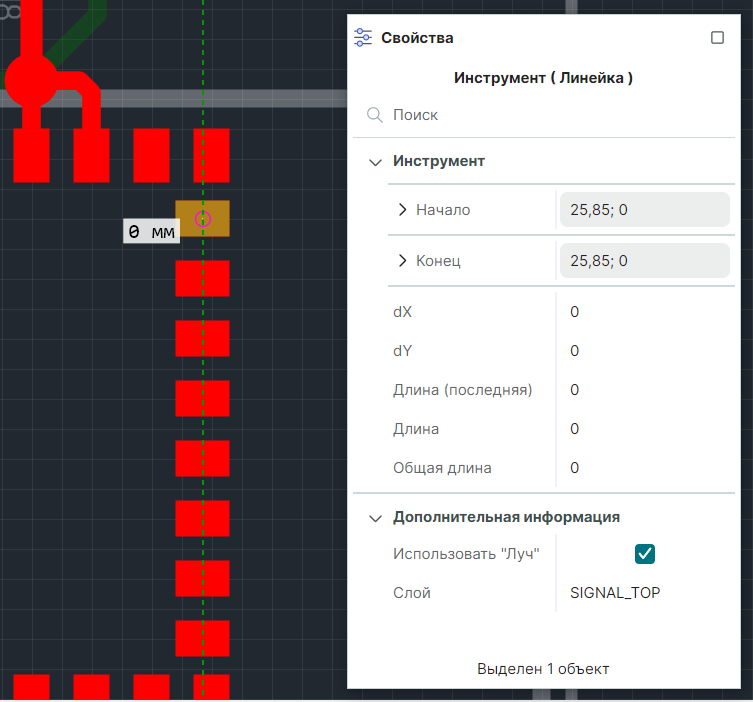The width and height of the screenshot is (753, 702).
Task: Click the large red circular via
Action: [x=30, y=80]
